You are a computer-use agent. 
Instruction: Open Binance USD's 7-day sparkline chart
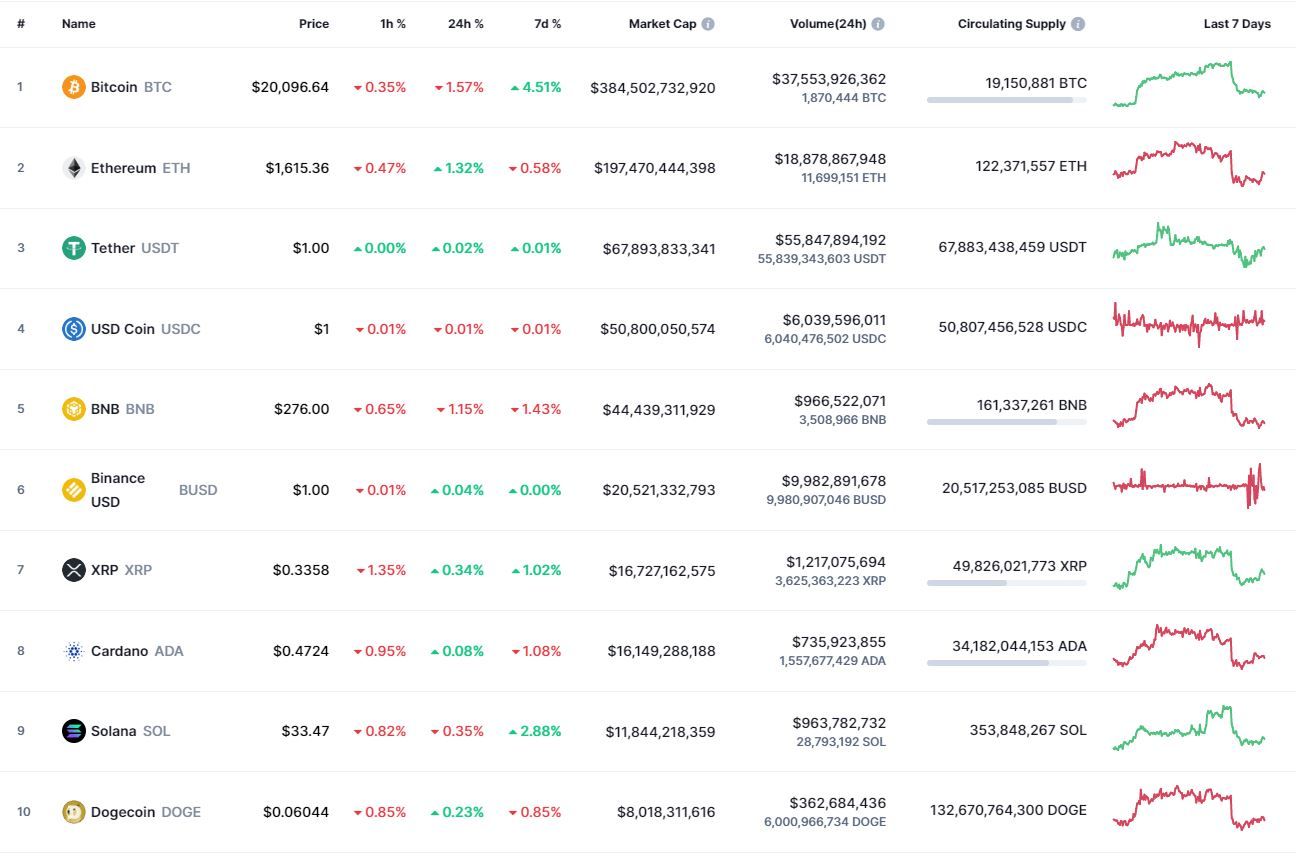click(1189, 487)
